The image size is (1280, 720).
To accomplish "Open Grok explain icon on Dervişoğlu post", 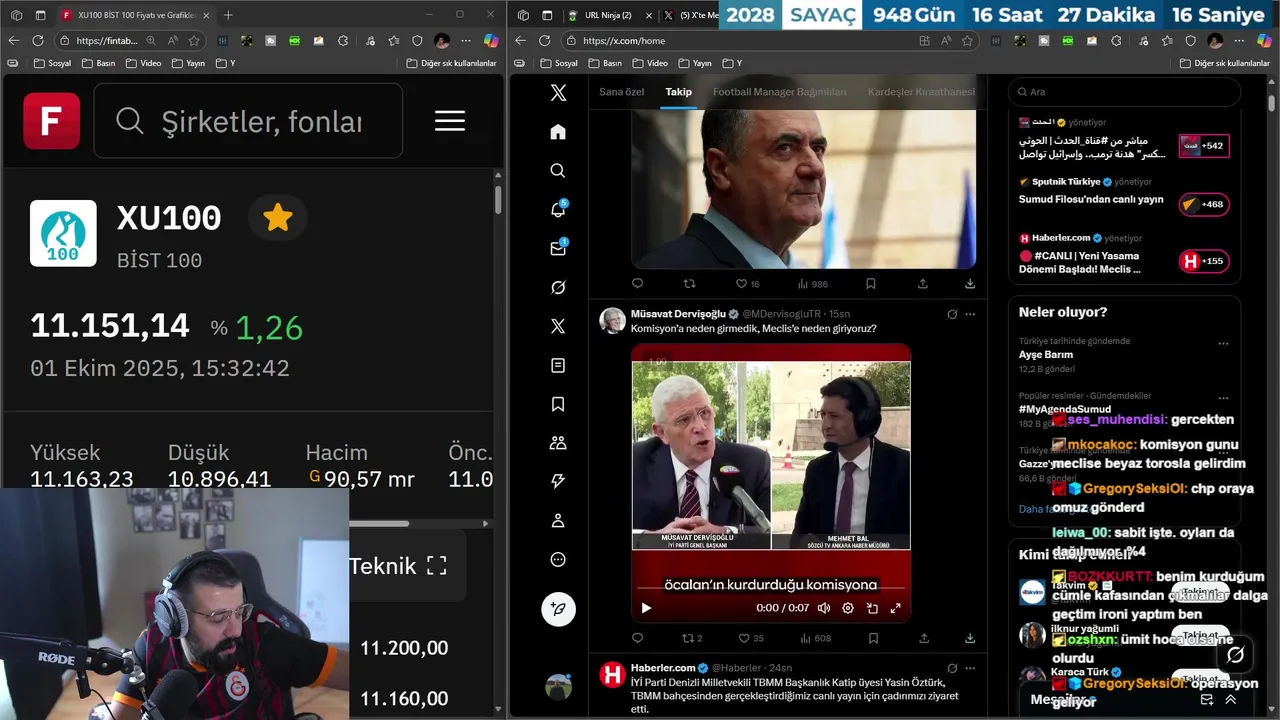I will click(952, 314).
